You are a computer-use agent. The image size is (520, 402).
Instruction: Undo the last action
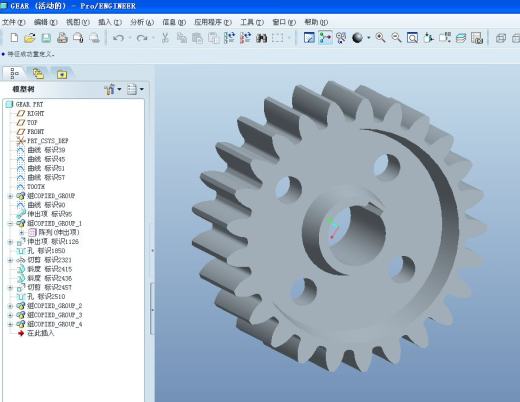pyautogui.click(x=118, y=38)
